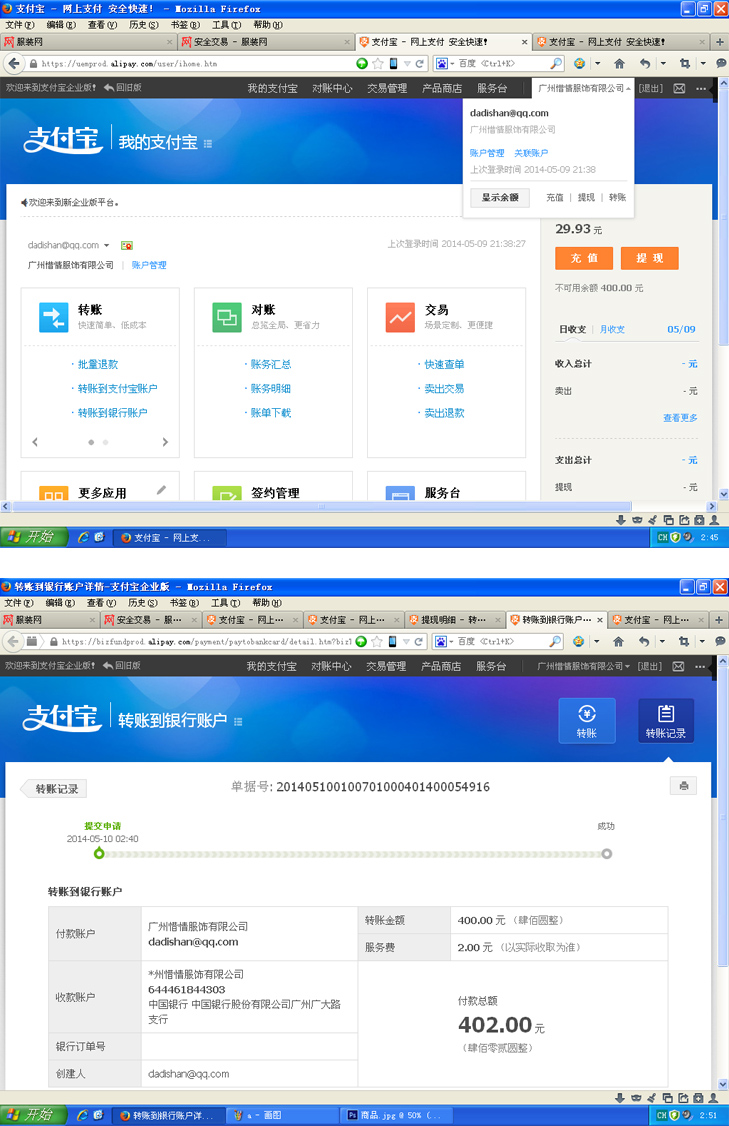Open the 卖出交易 link
Screen dimensions: 729x1126
[x=444, y=388]
